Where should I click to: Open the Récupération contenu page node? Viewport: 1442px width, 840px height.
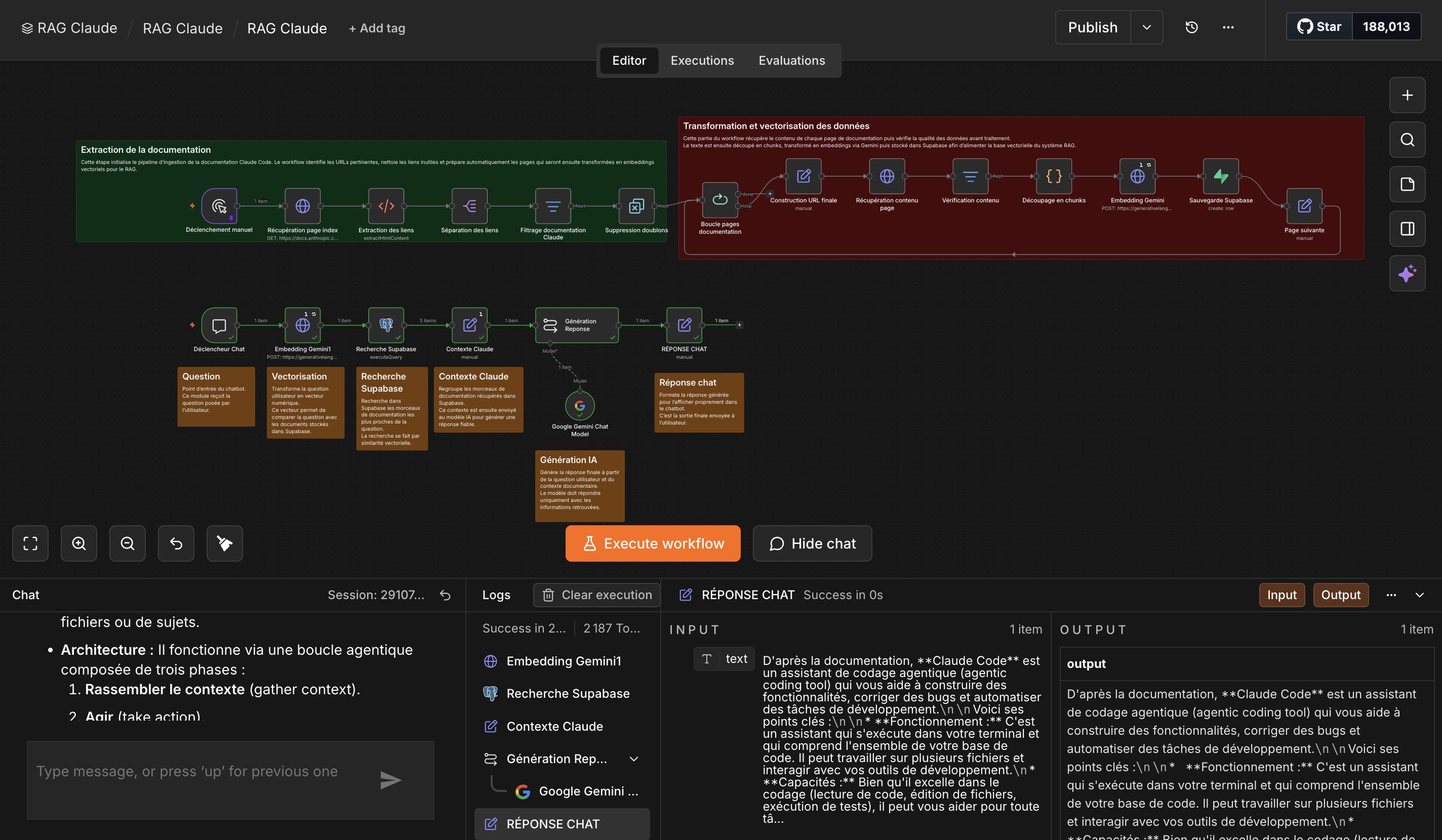tap(887, 176)
